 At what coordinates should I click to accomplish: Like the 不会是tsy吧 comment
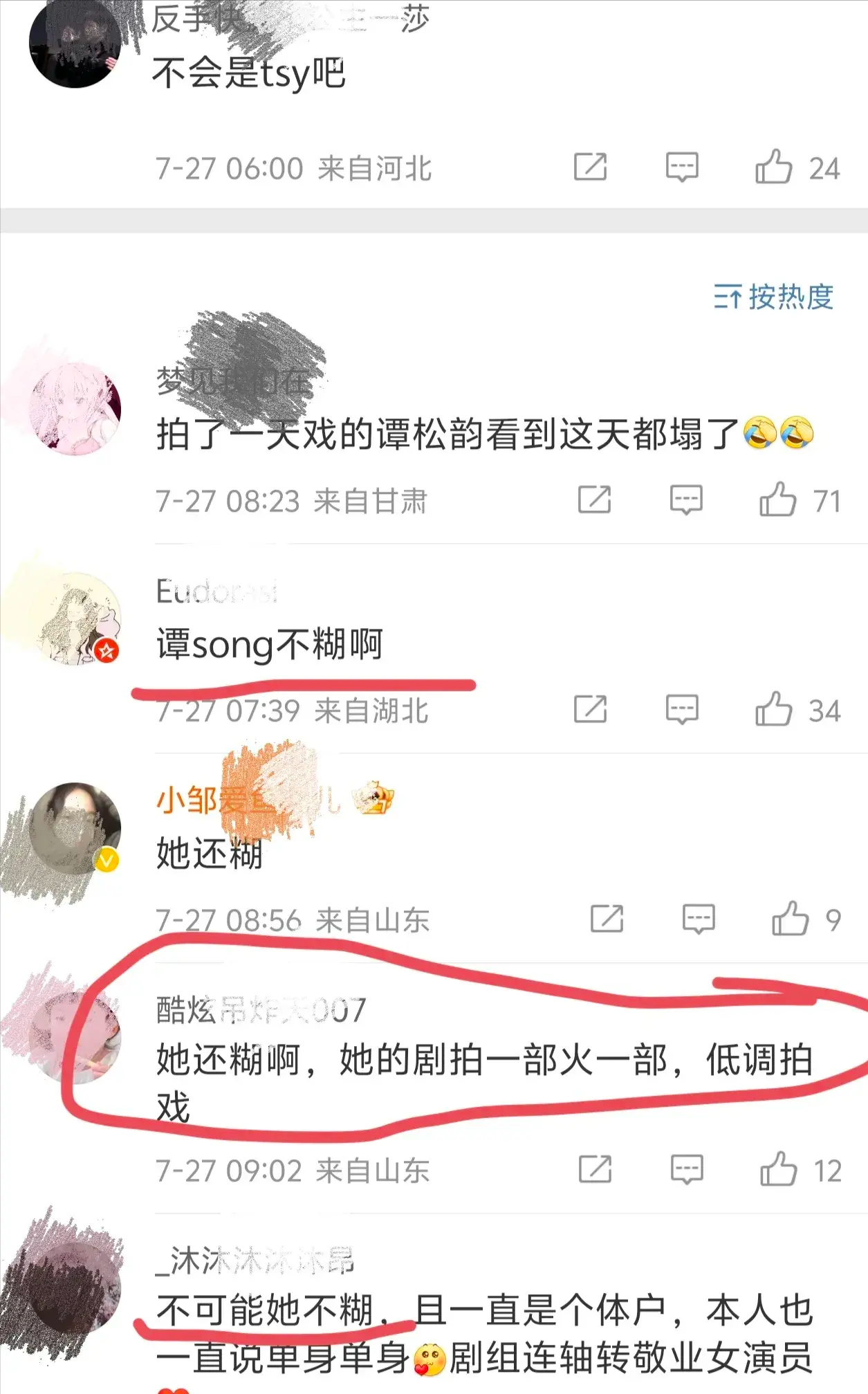[797, 167]
